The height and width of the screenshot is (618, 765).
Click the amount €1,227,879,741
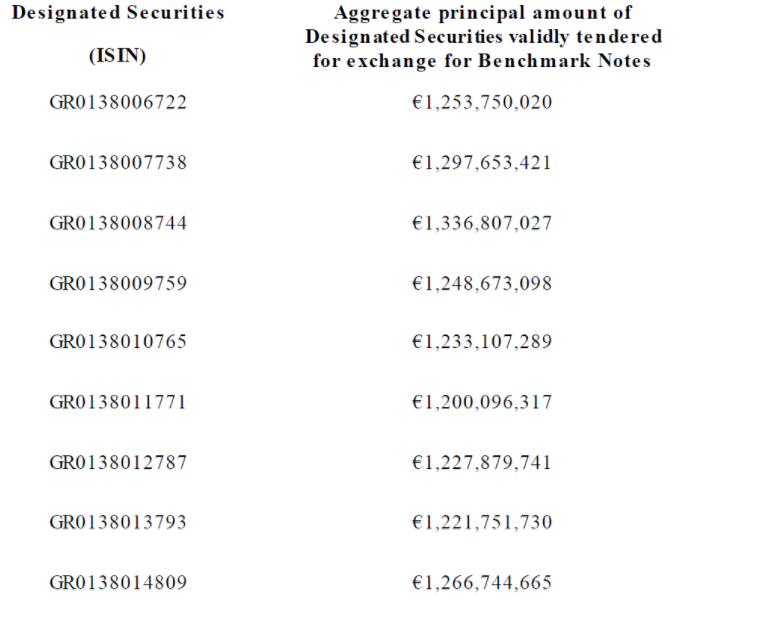point(481,463)
